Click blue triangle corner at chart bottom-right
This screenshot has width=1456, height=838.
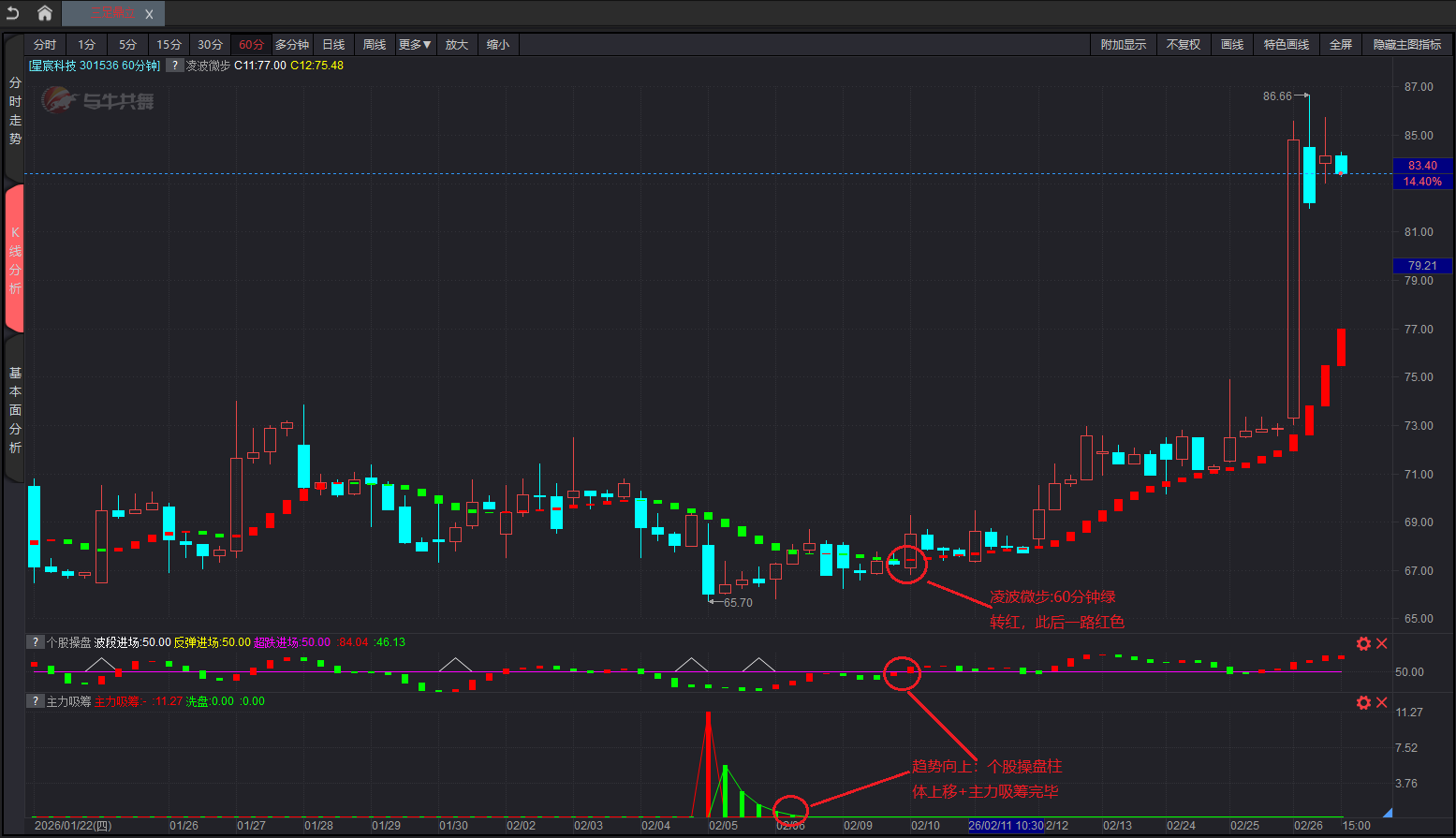point(1387,813)
